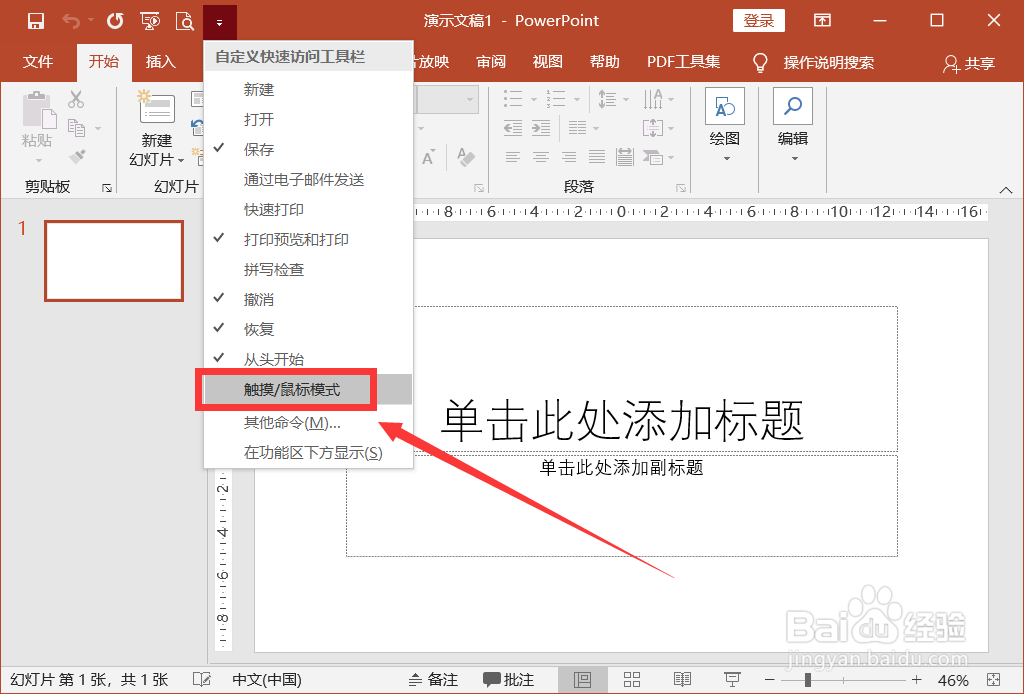
Task: Click the bullet list icon
Action: [x=513, y=99]
